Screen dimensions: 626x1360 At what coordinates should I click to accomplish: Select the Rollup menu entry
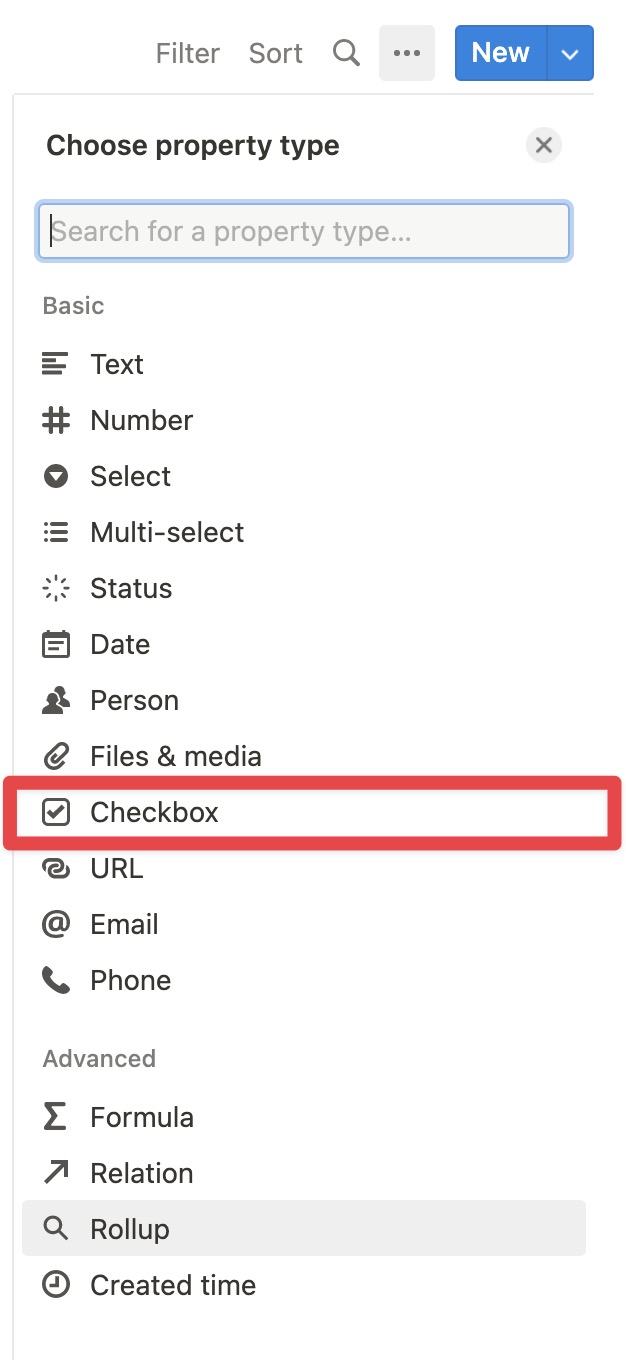304,1229
